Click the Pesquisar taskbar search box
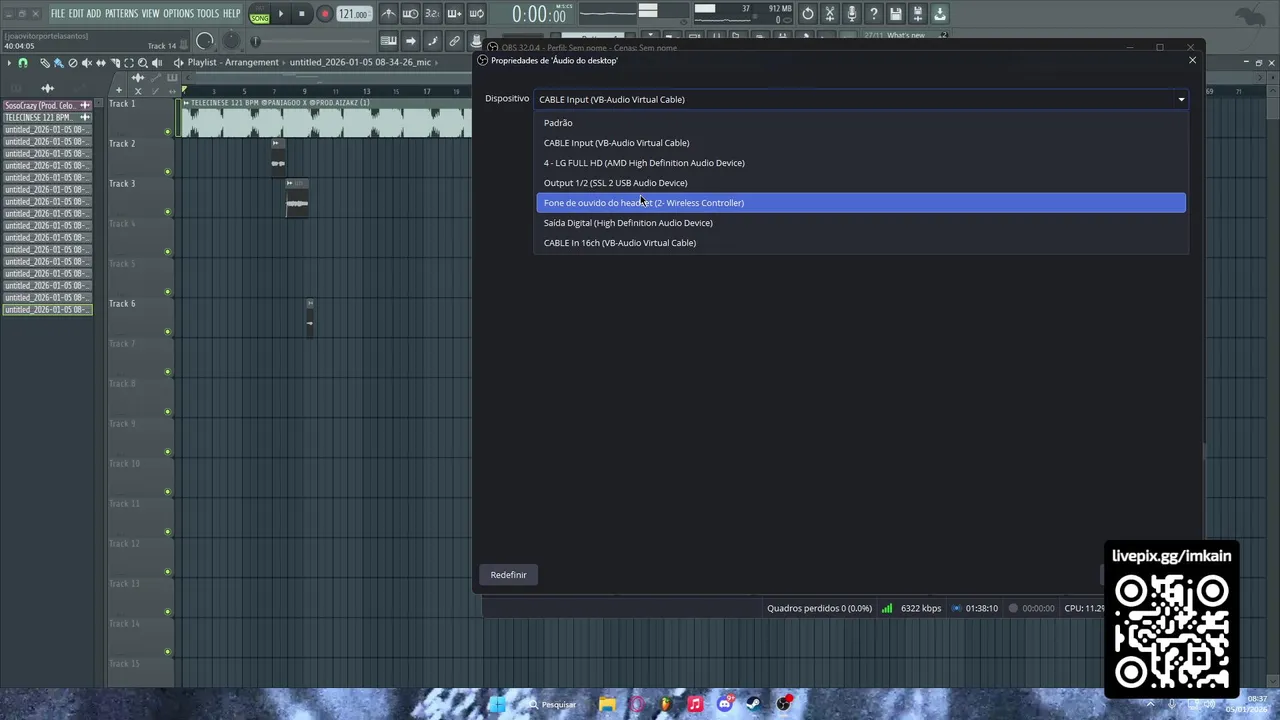This screenshot has width=1280, height=720. (554, 704)
